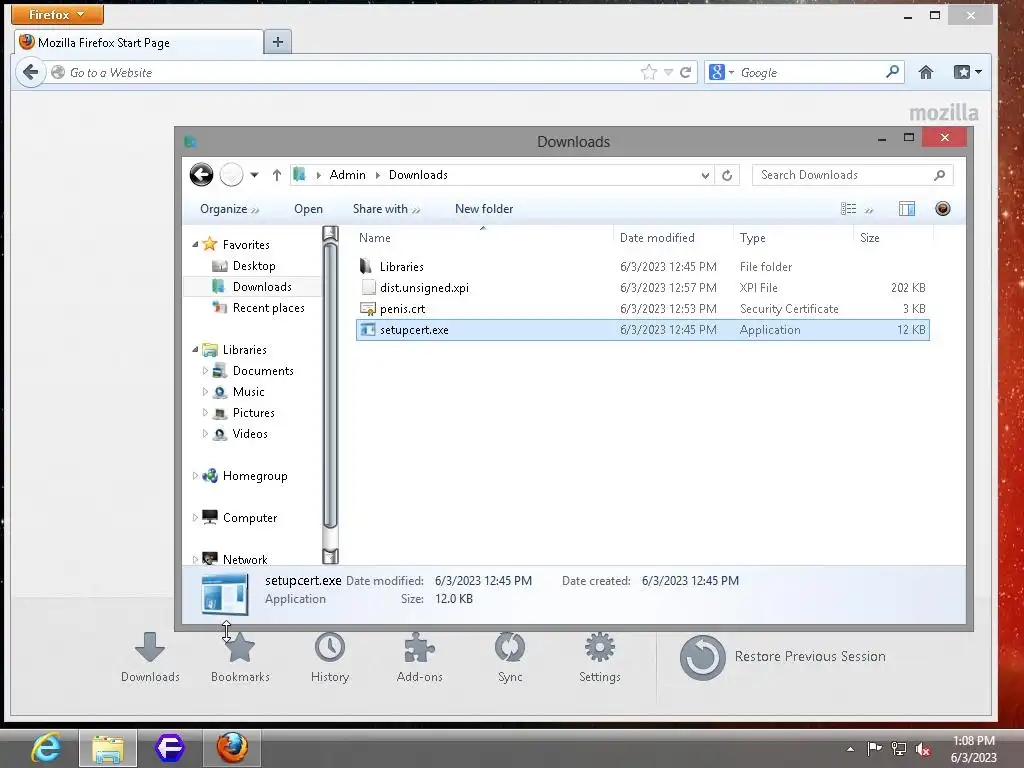Click setupcert.exe preview thumbnail in details pane
The image size is (1024, 768).
(225, 594)
